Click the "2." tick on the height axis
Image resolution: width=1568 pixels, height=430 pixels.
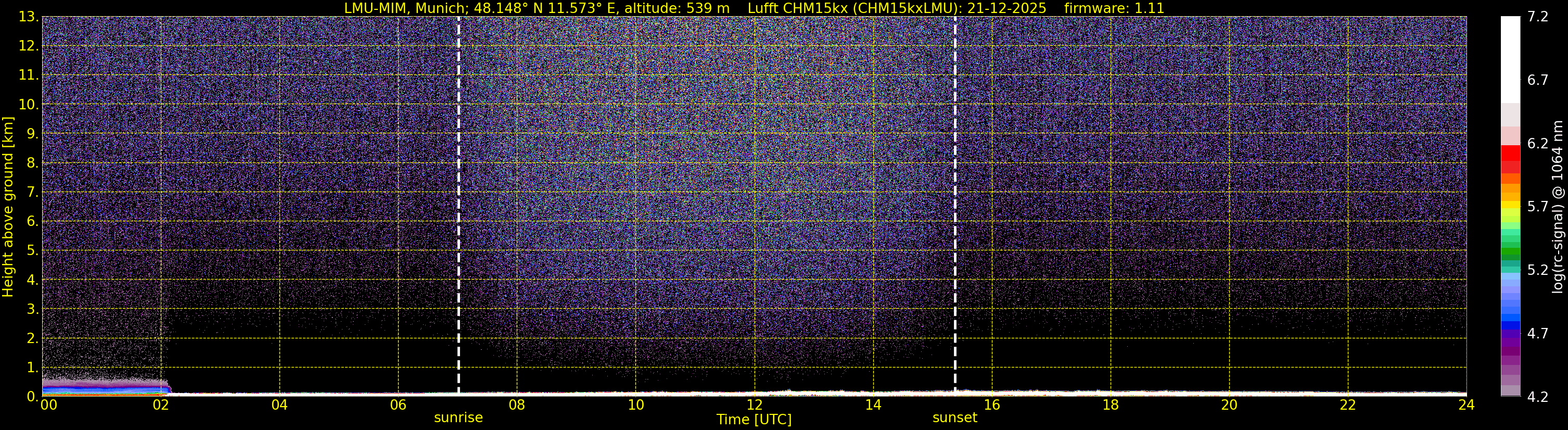[32, 339]
